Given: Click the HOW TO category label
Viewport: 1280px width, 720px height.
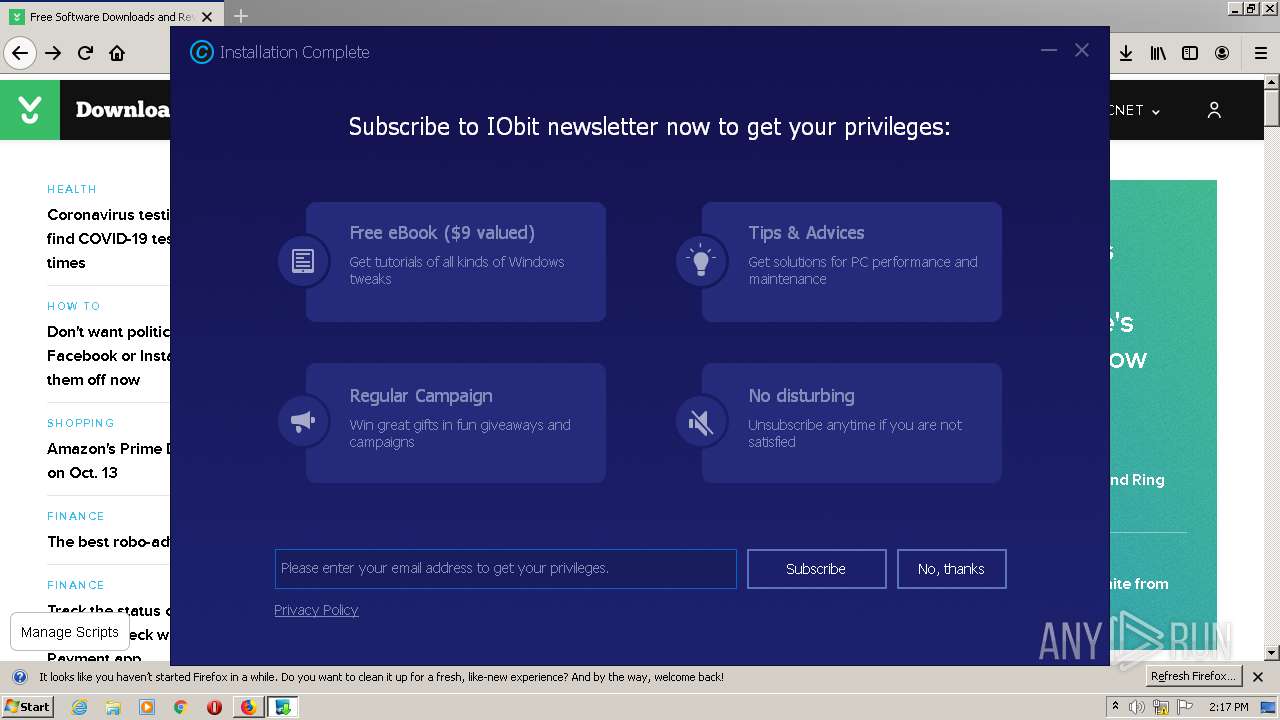Looking at the screenshot, I should (74, 306).
